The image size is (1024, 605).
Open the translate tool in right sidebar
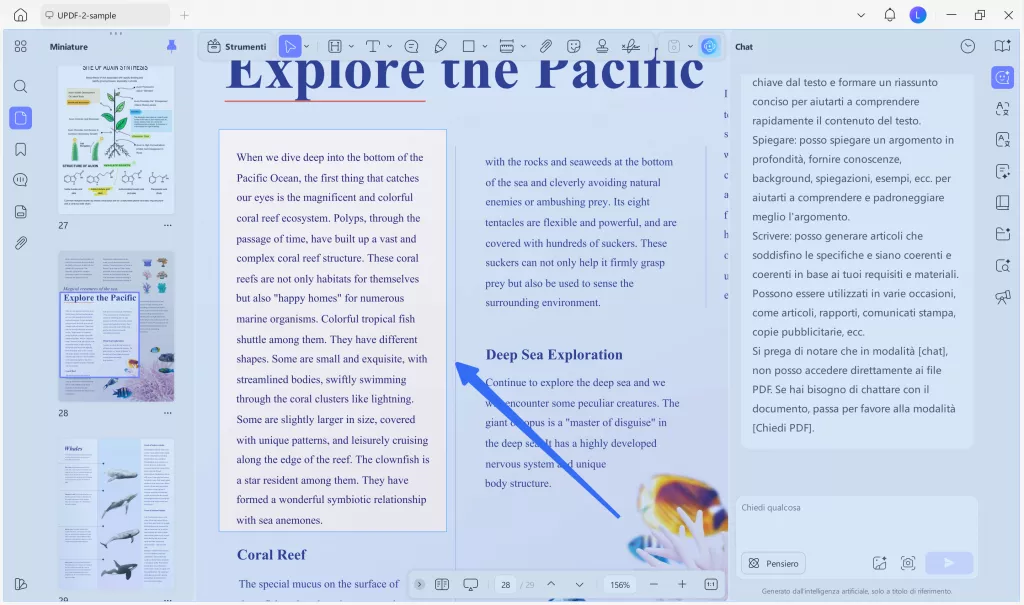[x=1002, y=108]
